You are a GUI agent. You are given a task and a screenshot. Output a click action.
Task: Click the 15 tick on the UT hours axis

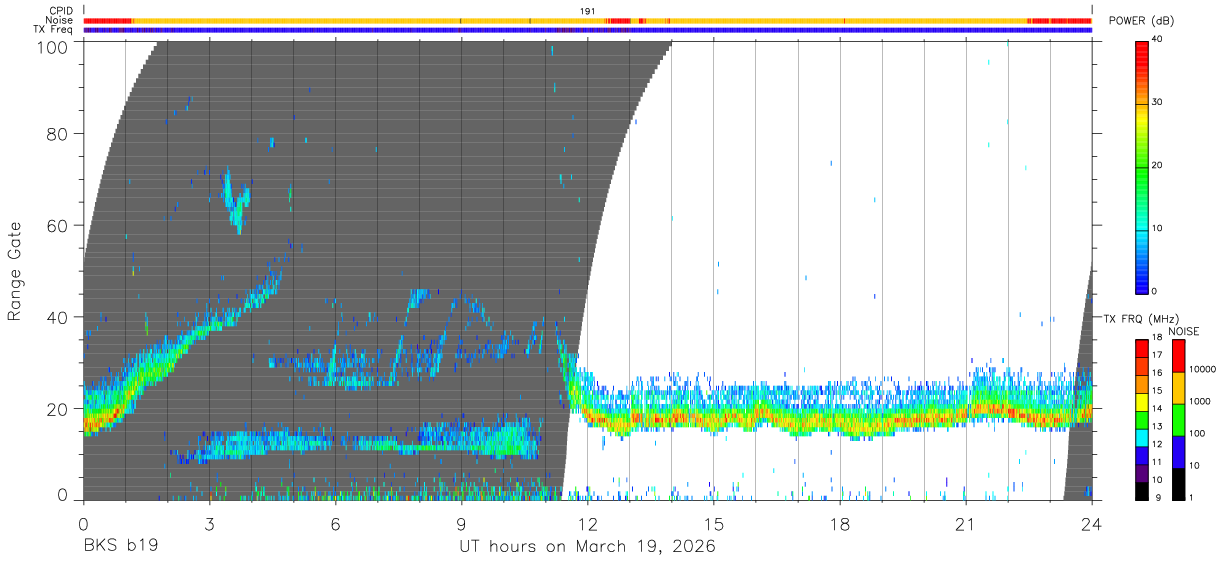713,523
